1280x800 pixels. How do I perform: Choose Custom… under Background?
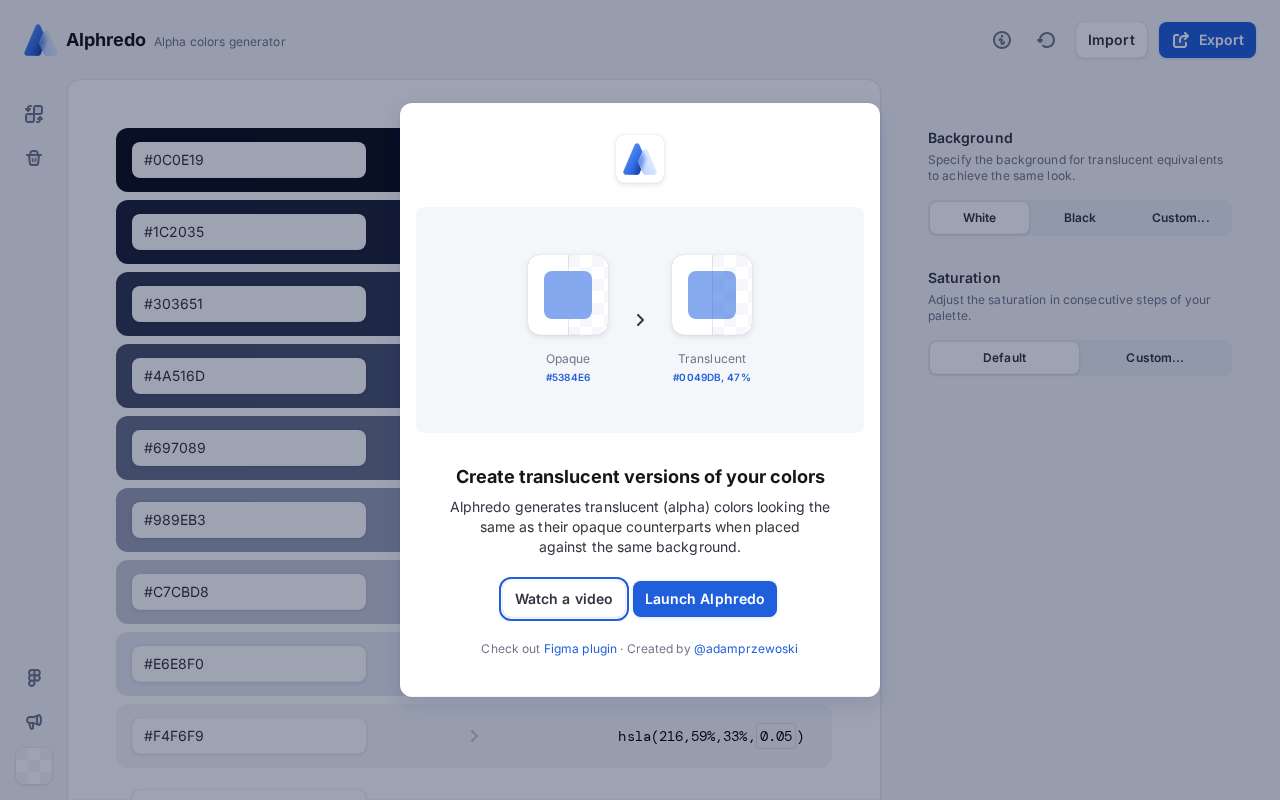pos(1181,218)
